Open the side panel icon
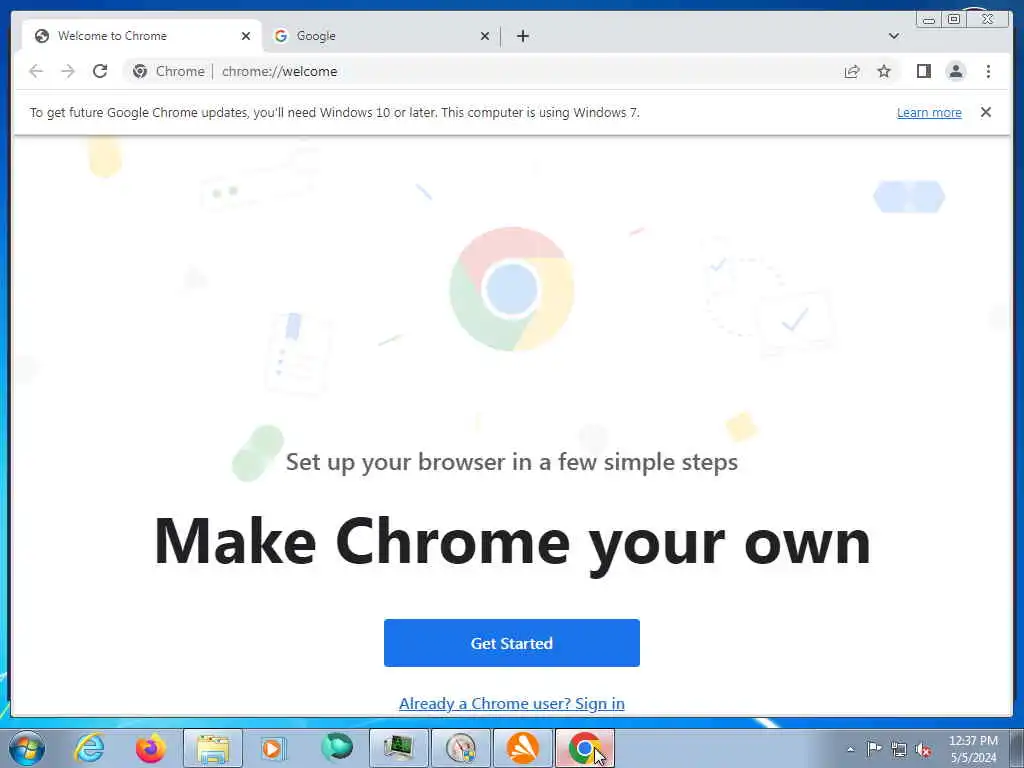Screen dimensions: 1024x768 pos(923,71)
